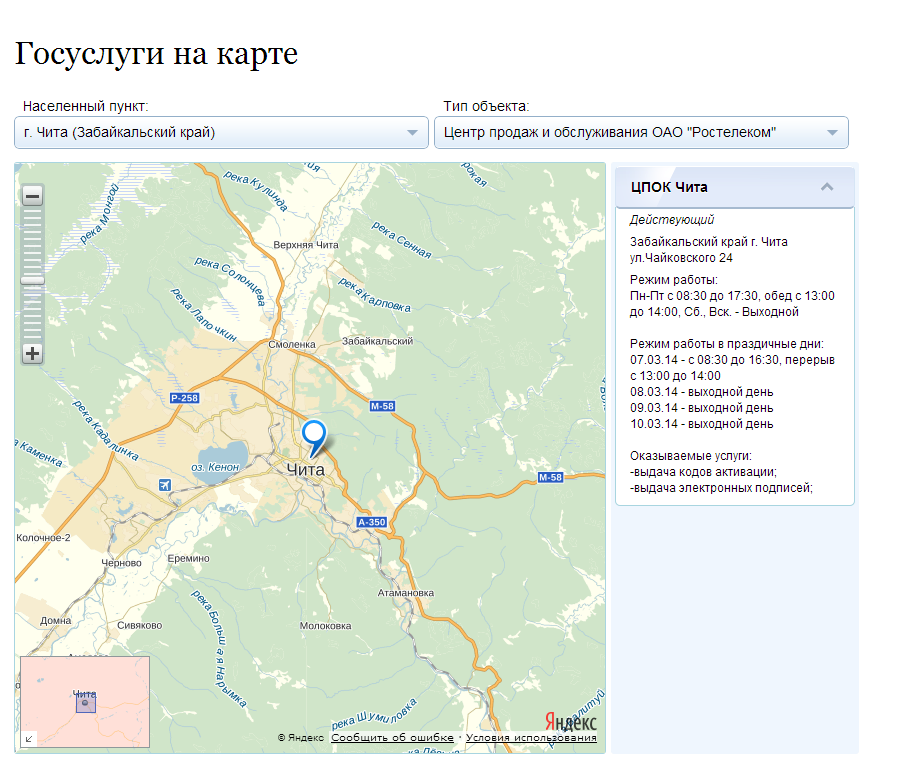Zoom in the map with plus button
The height and width of the screenshot is (780, 897).
(x=33, y=354)
